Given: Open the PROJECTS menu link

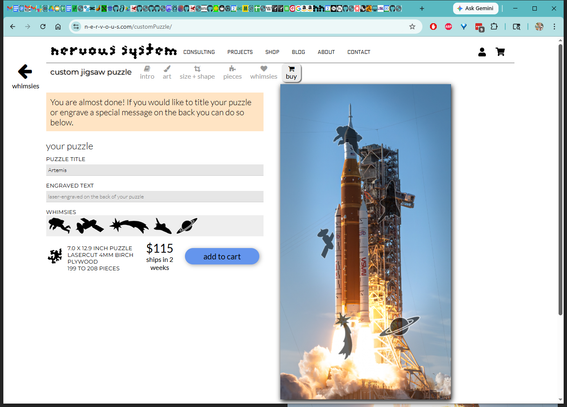Looking at the screenshot, I should pyautogui.click(x=240, y=52).
